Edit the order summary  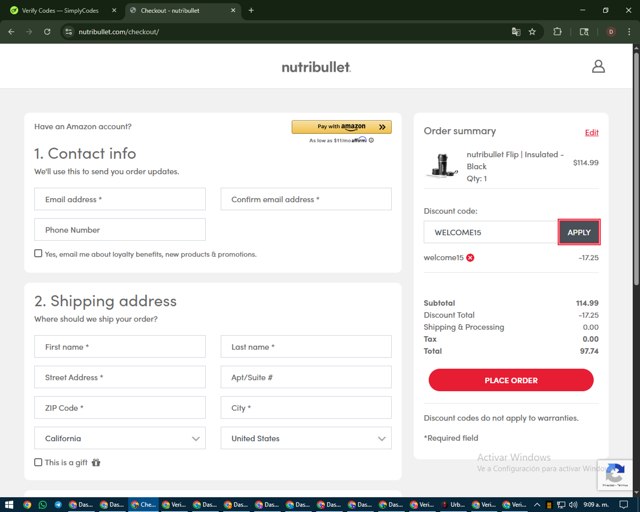point(591,132)
